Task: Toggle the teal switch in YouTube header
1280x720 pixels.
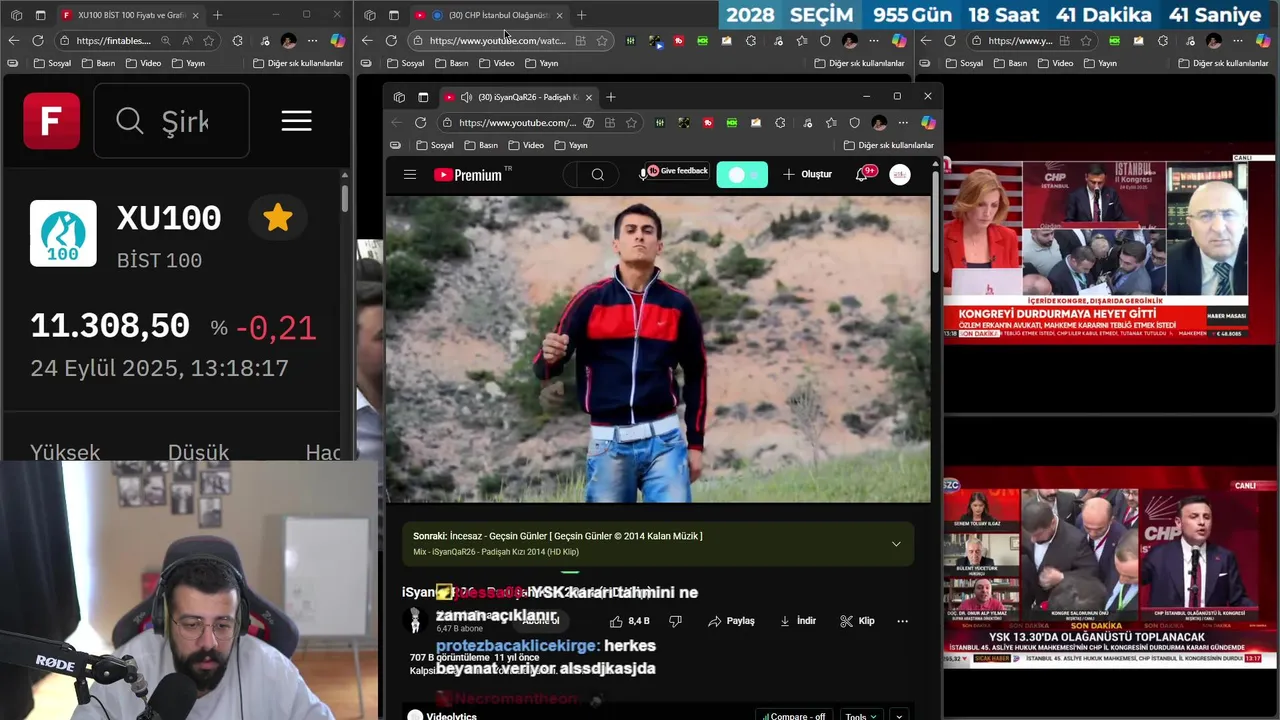Action: [742, 175]
